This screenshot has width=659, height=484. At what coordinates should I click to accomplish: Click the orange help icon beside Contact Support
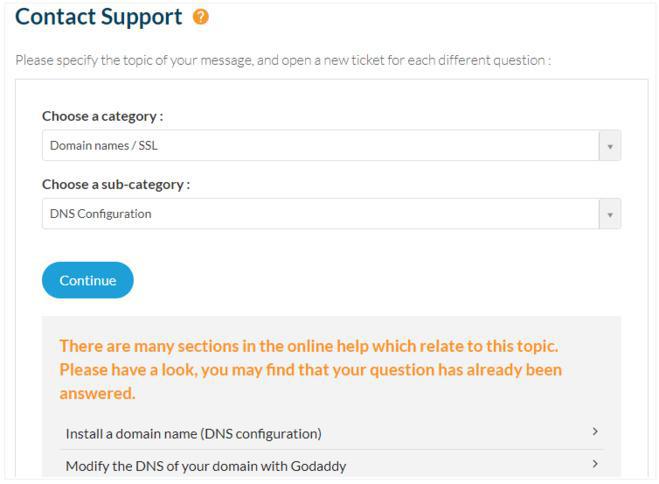pos(201,17)
